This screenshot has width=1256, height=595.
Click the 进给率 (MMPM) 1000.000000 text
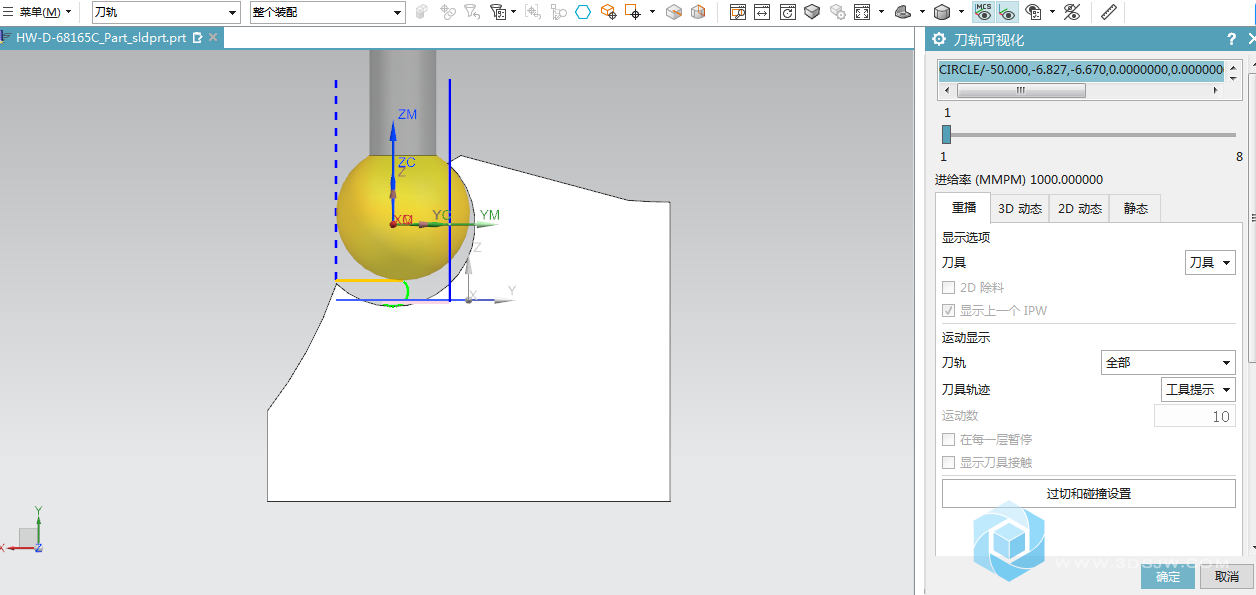point(1019,180)
